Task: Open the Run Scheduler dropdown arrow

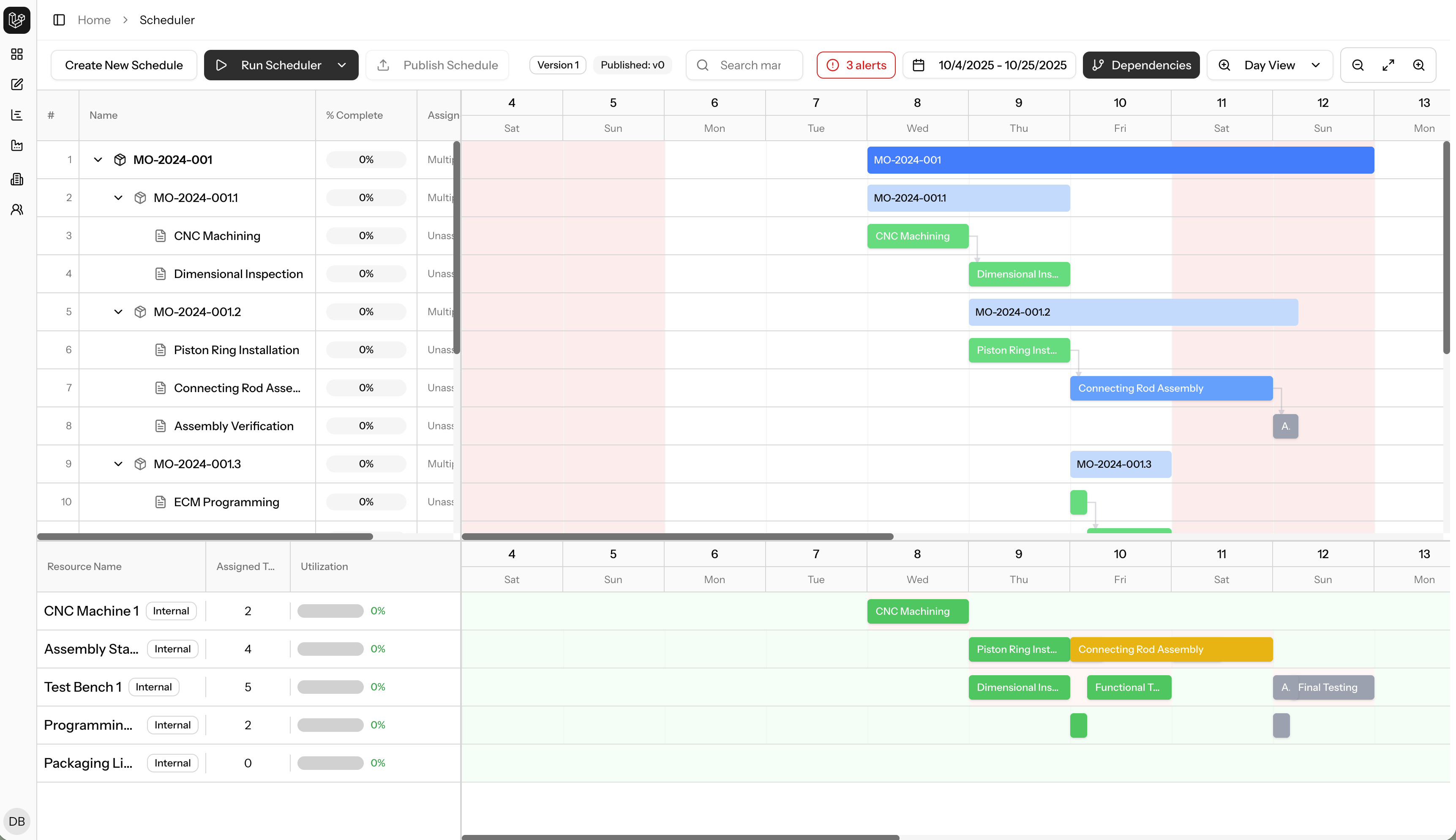Action: [342, 65]
